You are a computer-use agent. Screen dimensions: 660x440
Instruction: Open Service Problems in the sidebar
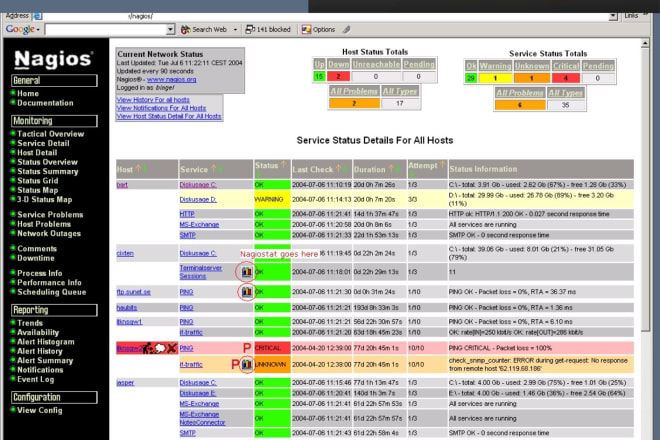click(x=50, y=215)
